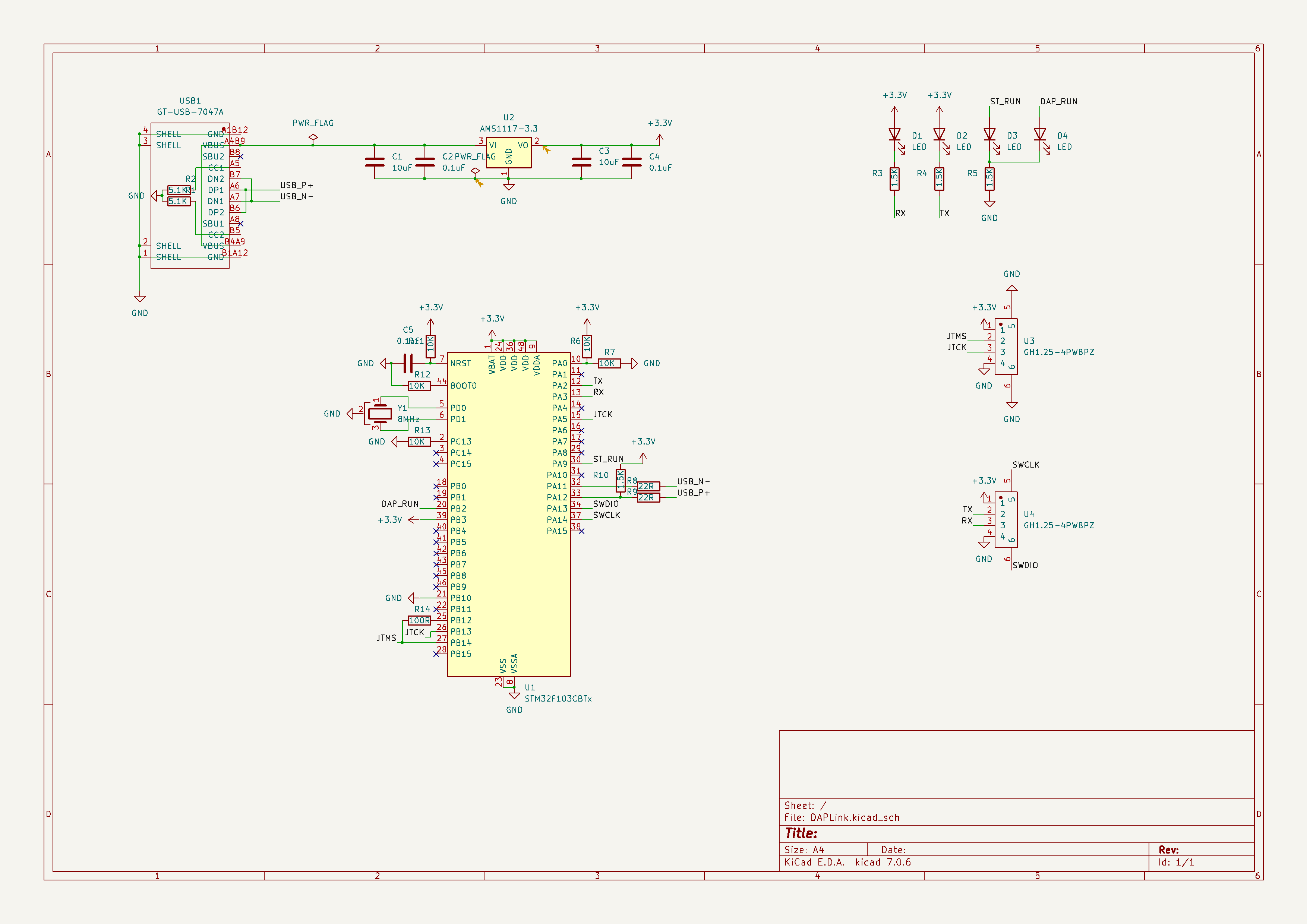Select the U3 GH1.25-4PWBPZ connector body

point(1007,346)
